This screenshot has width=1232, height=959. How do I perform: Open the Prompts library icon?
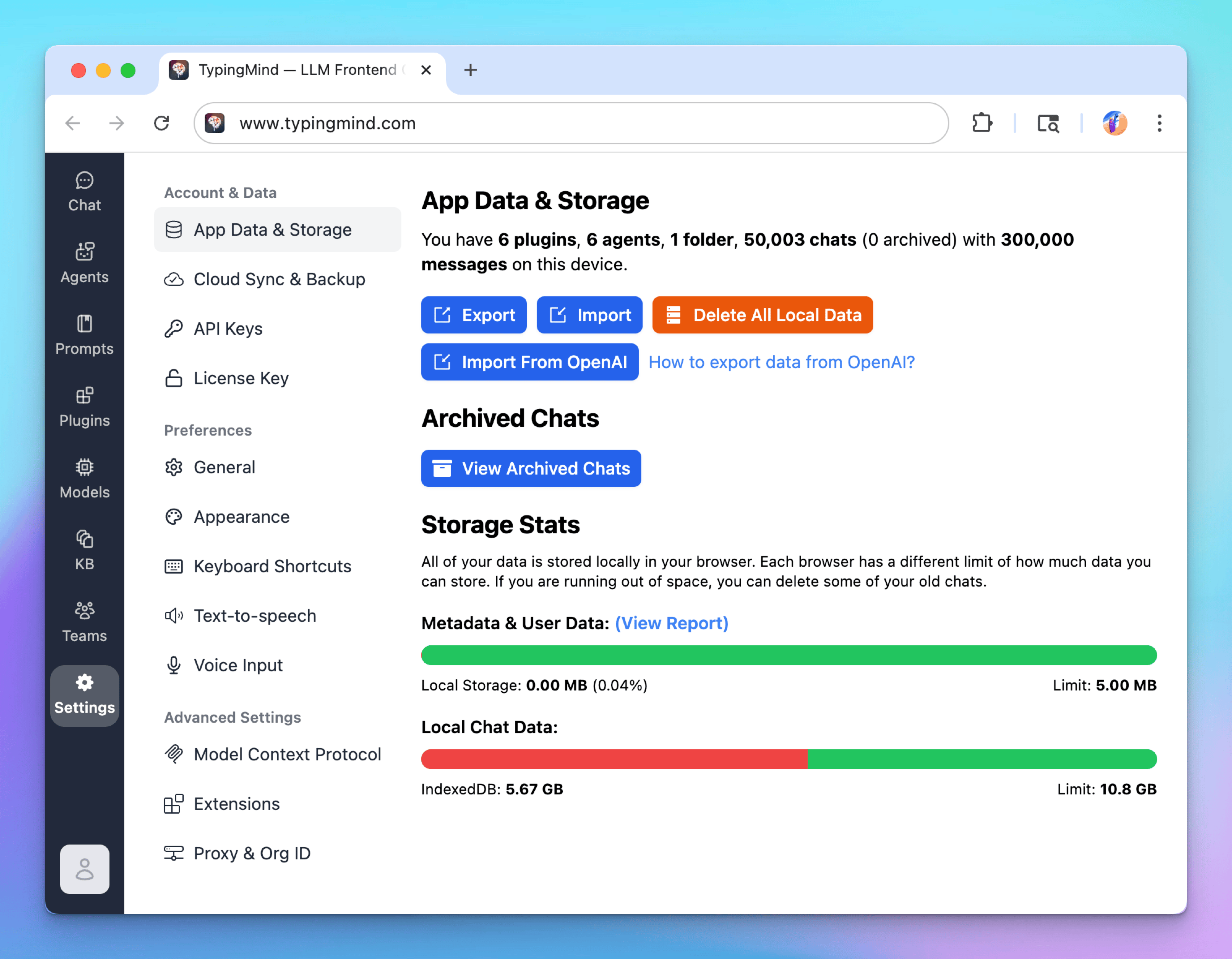84,335
